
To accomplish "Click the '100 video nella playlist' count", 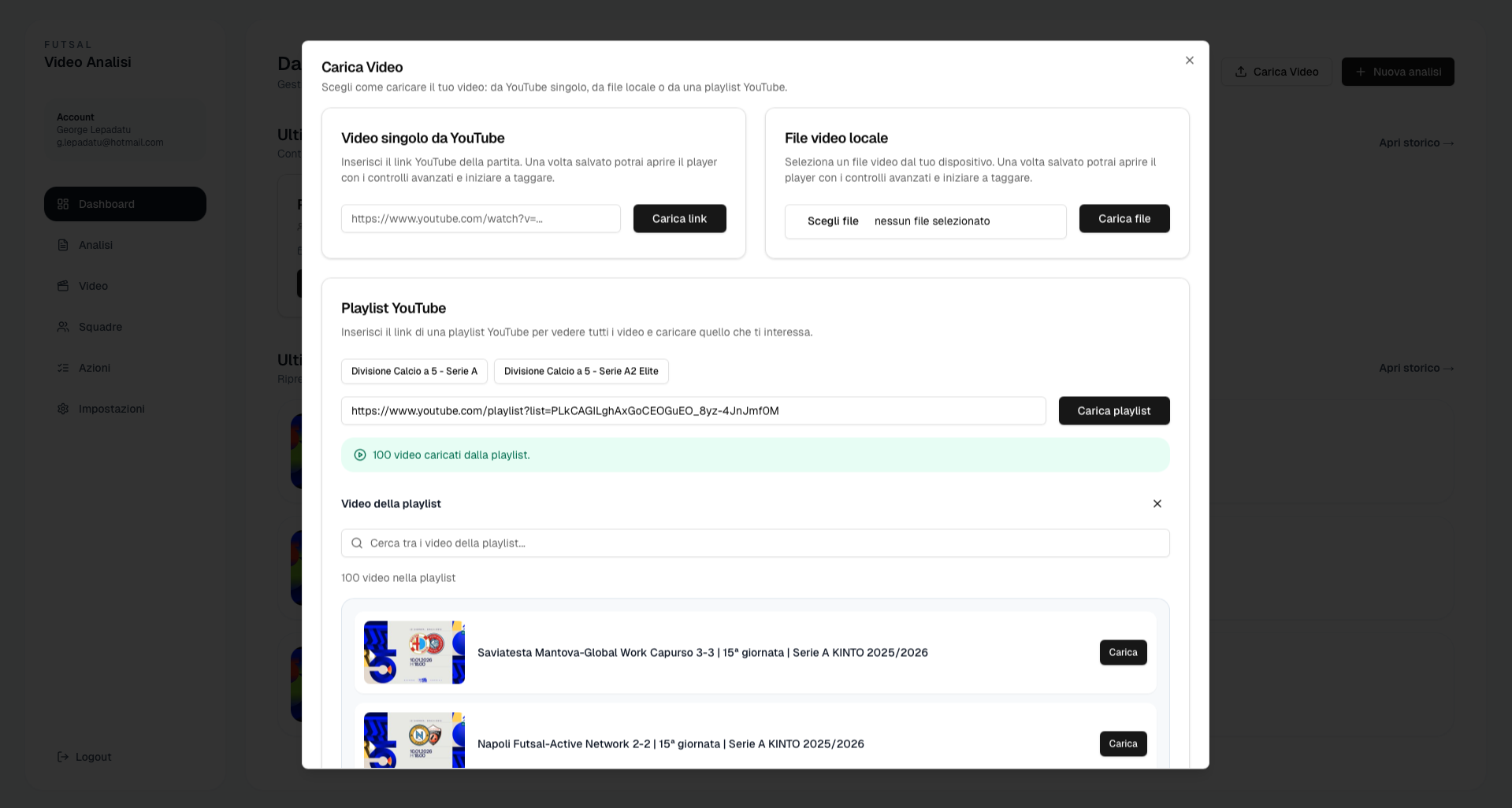I will [399, 578].
